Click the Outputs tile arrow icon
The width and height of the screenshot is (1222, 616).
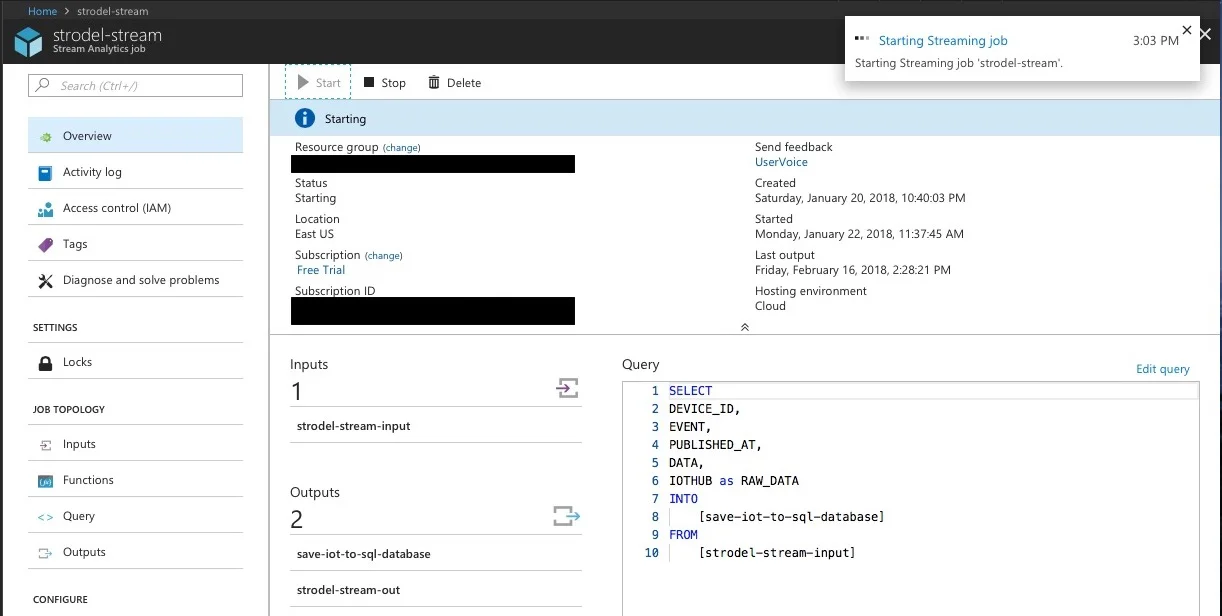(x=566, y=516)
